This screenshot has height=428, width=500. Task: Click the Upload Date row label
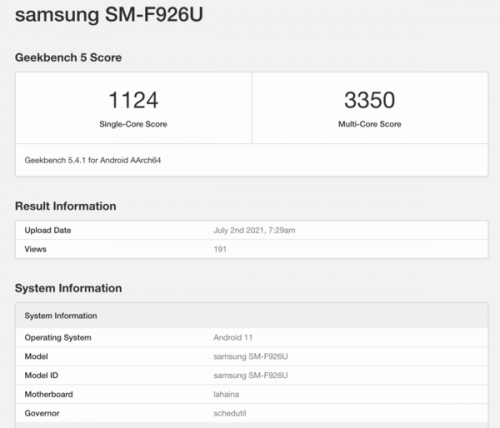coord(48,230)
